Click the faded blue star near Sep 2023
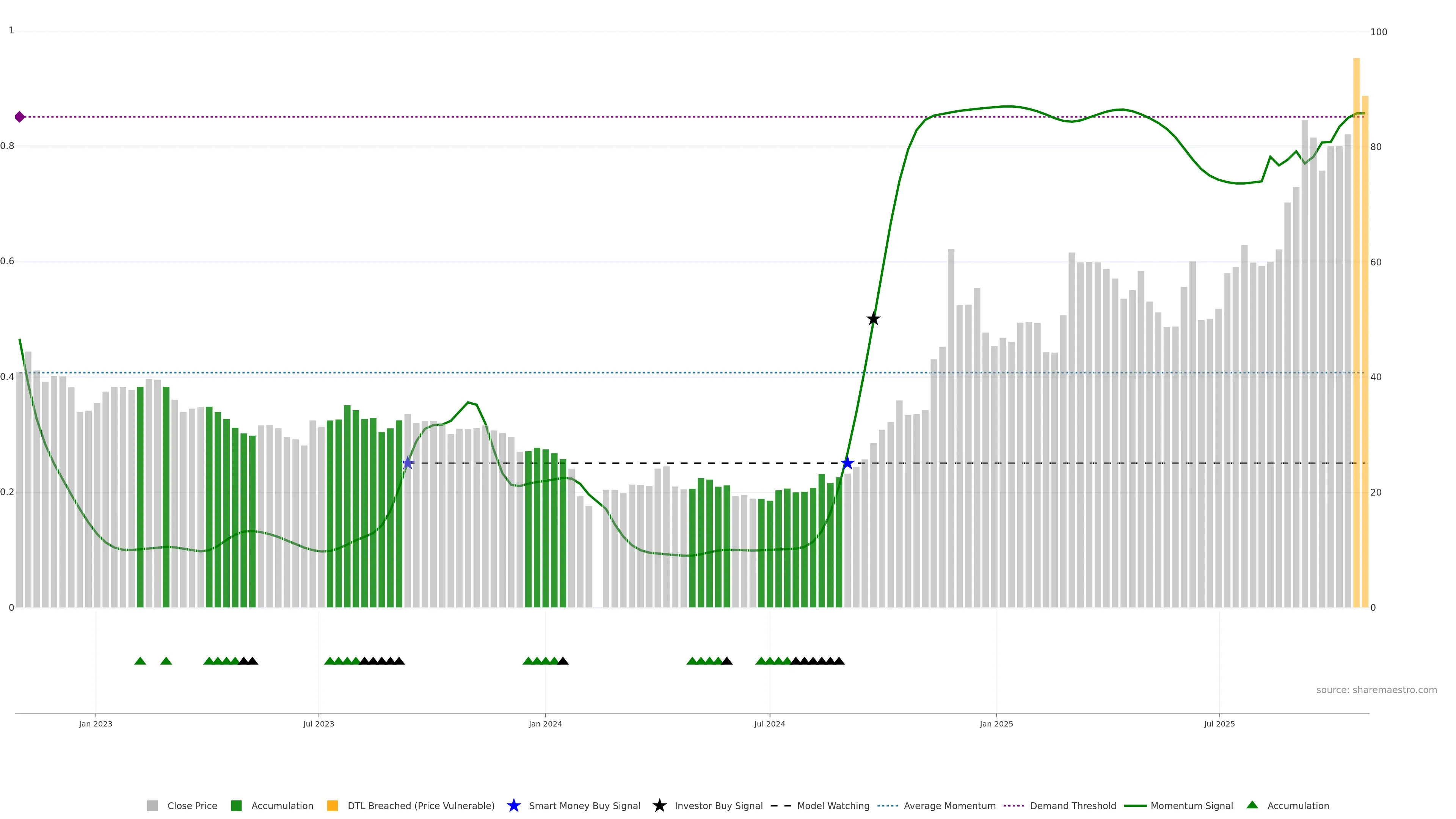The width and height of the screenshot is (1456, 819). pos(408,463)
